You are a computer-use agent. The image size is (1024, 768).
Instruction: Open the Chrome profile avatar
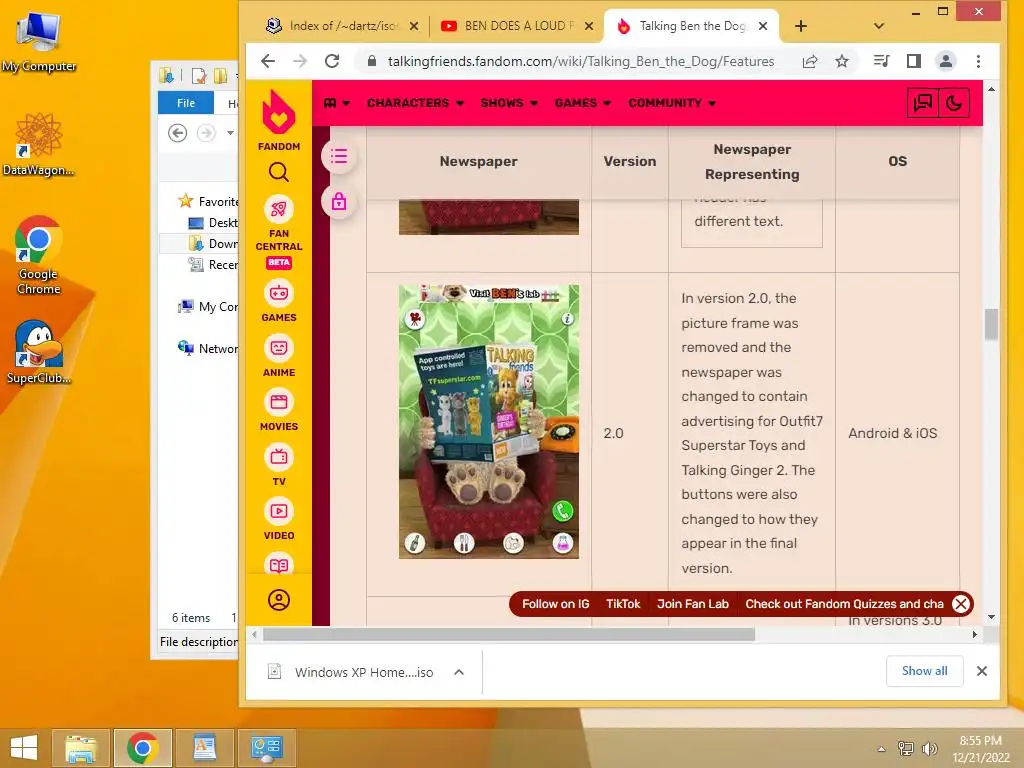pyautogui.click(x=946, y=61)
